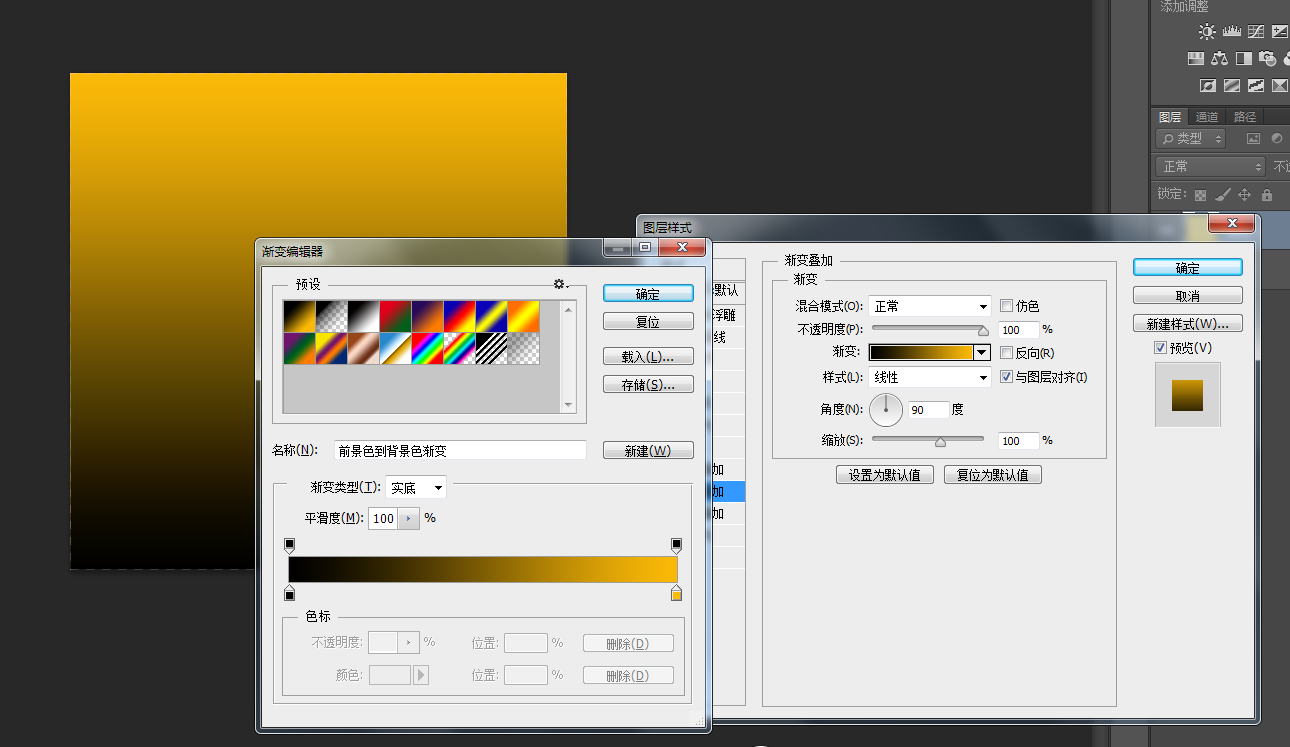
Task: Select the rainbow spectrum gradient preset
Action: click(428, 349)
